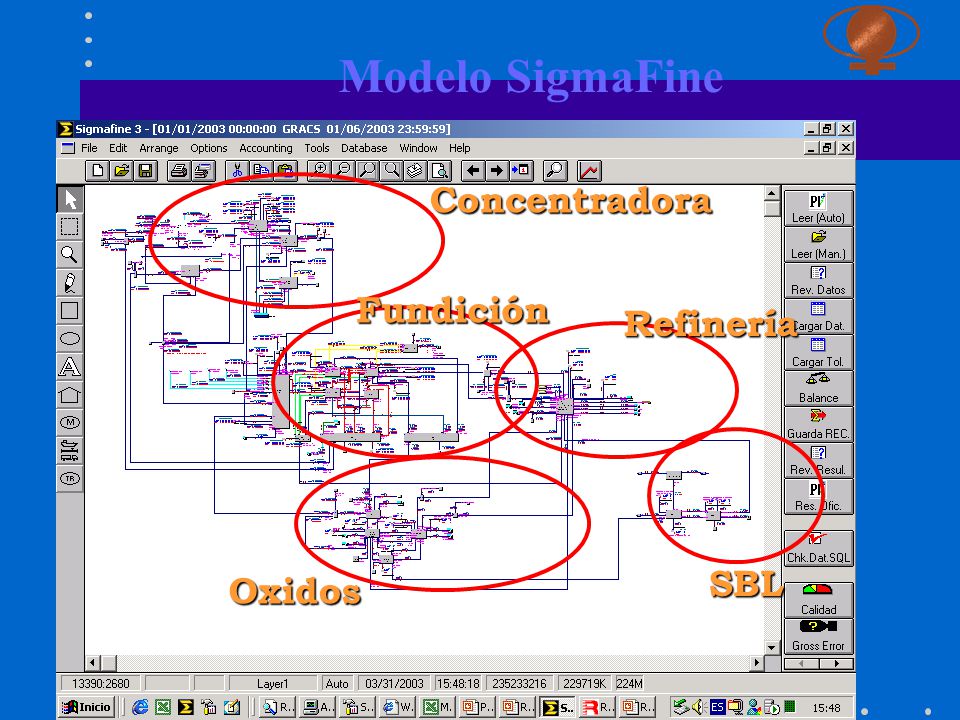Image resolution: width=960 pixels, height=720 pixels.
Task: Click the 13390:2680 coordinates status field
Action: (100, 684)
